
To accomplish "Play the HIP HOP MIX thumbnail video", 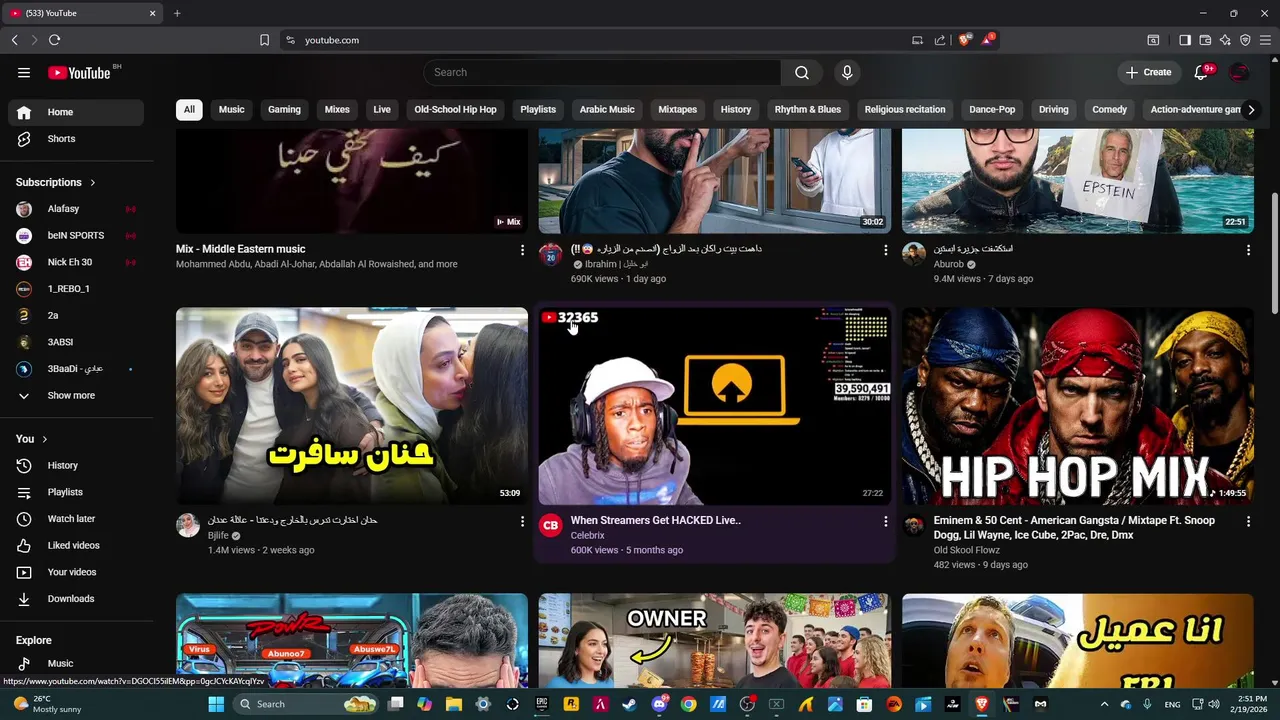I will pos(1077,406).
